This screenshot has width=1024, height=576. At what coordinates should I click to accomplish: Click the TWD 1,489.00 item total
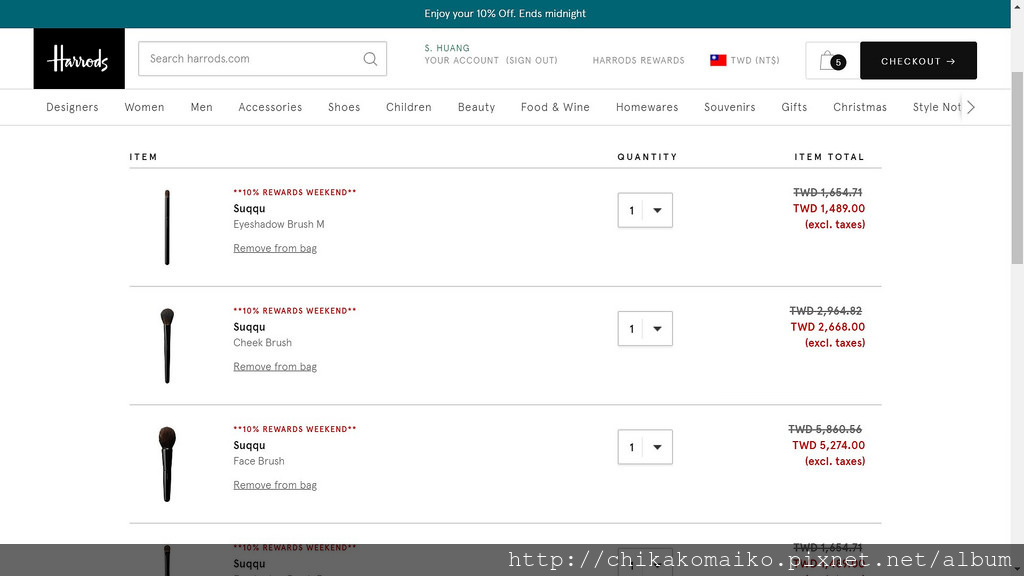tap(829, 208)
